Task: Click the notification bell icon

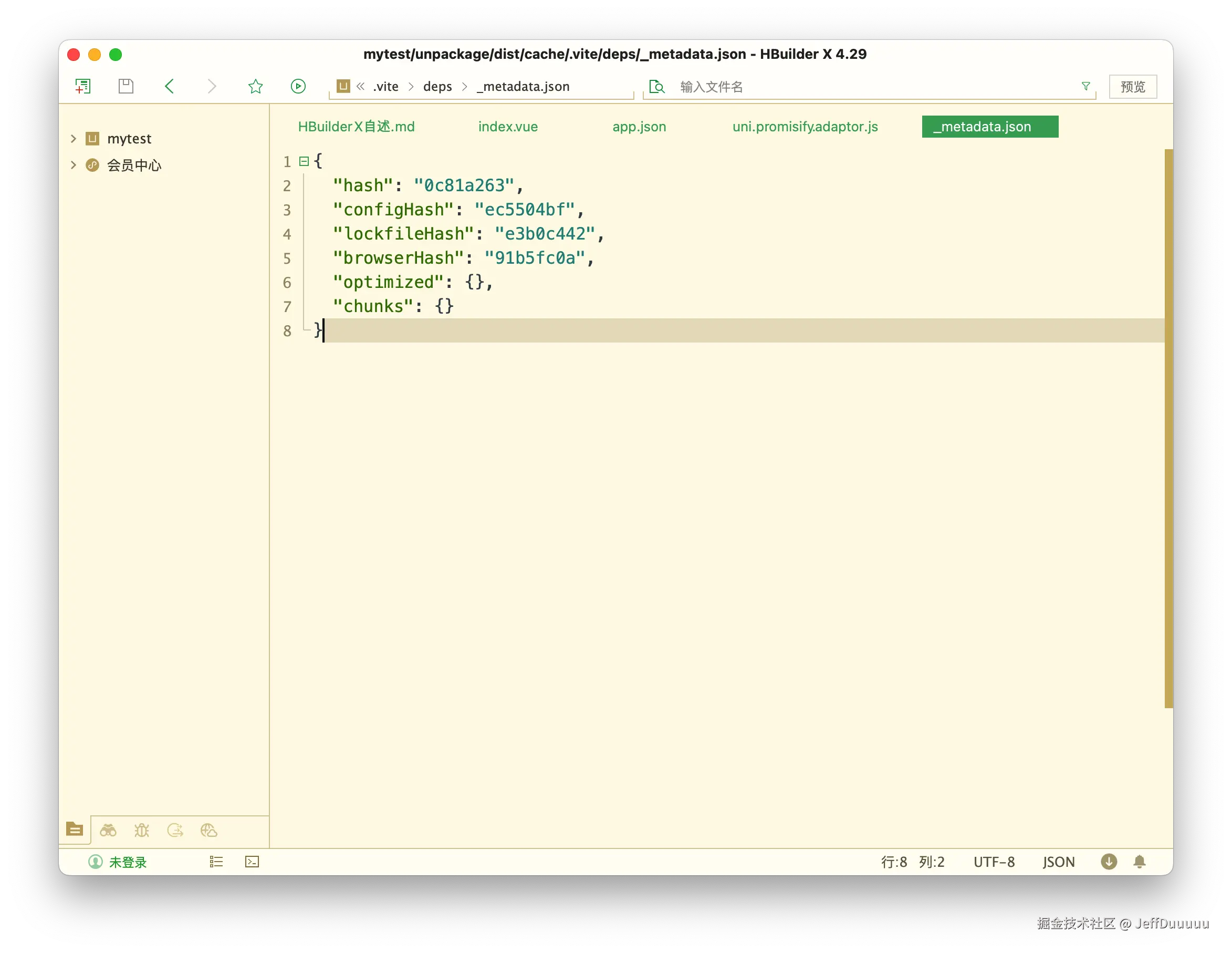Action: [x=1139, y=862]
